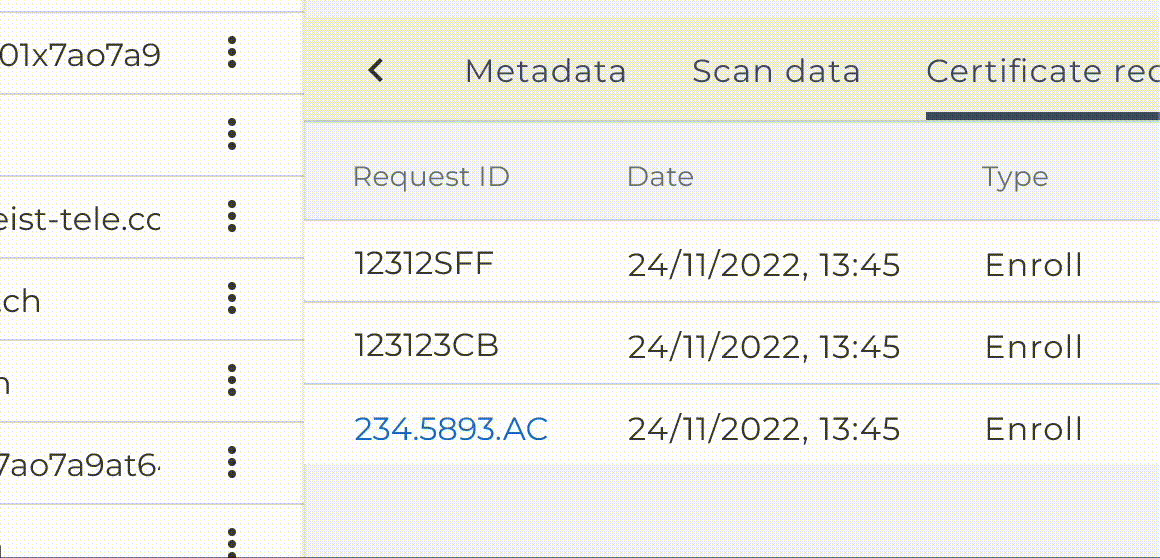Image resolution: width=1160 pixels, height=558 pixels.
Task: Select the 7ao7a9at6 list entry
Action: coord(80,463)
